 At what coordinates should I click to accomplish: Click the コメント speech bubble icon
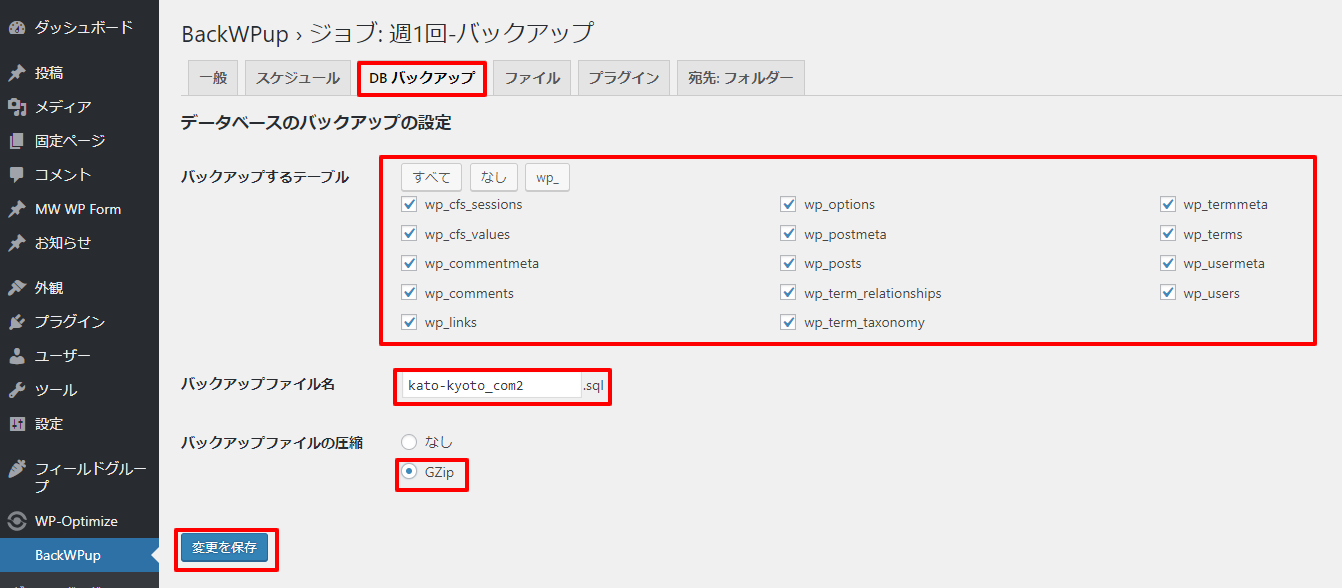[x=16, y=175]
